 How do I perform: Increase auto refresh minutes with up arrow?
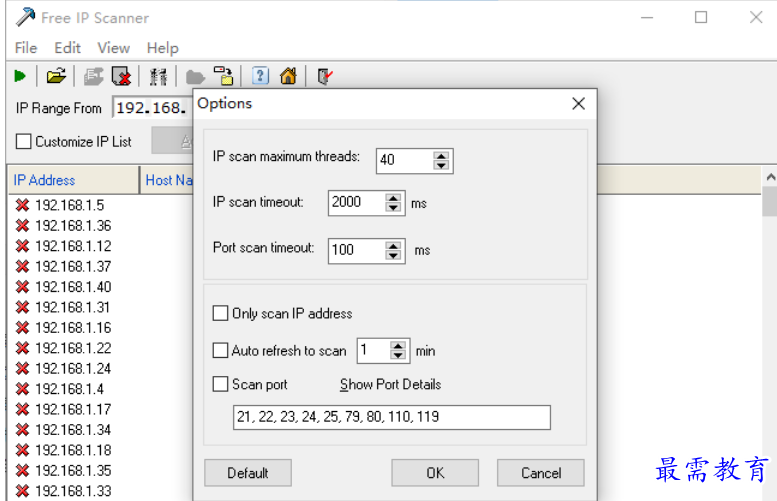click(x=398, y=346)
